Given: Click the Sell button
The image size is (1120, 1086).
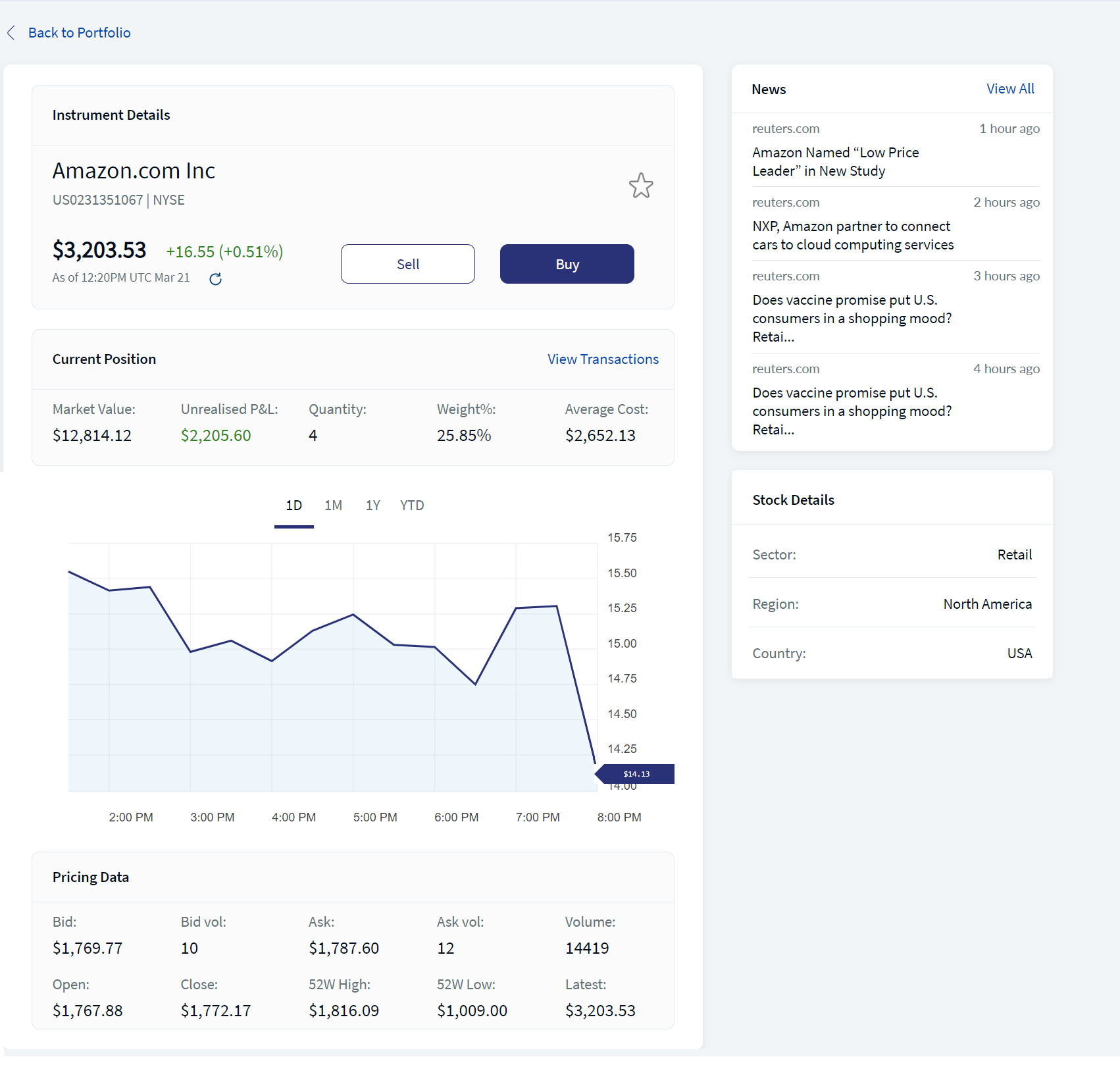Looking at the screenshot, I should 408,264.
